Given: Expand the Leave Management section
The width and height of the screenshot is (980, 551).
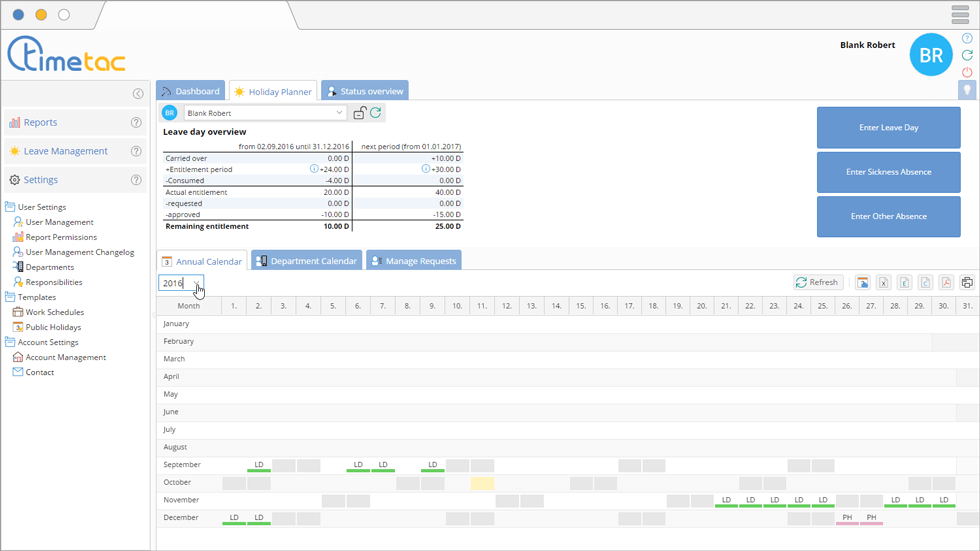Looking at the screenshot, I should (x=66, y=151).
